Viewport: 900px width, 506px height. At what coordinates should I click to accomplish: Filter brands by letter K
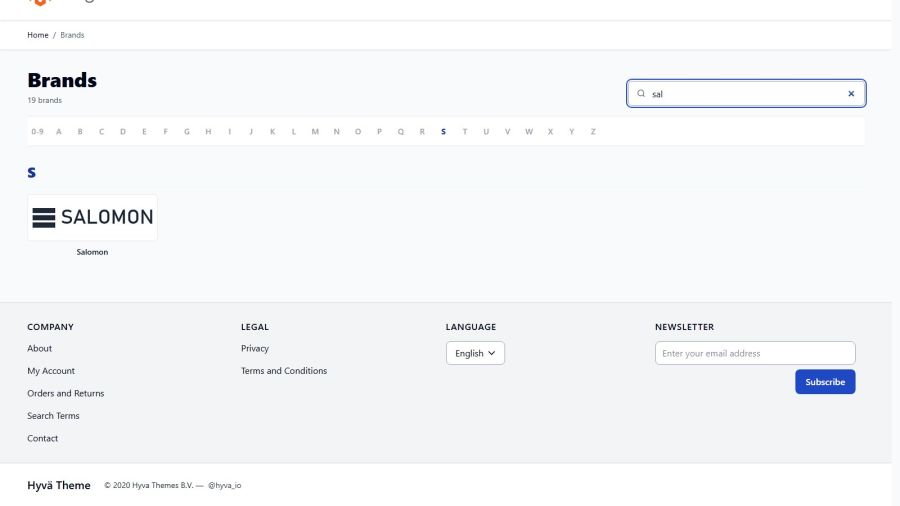(273, 131)
